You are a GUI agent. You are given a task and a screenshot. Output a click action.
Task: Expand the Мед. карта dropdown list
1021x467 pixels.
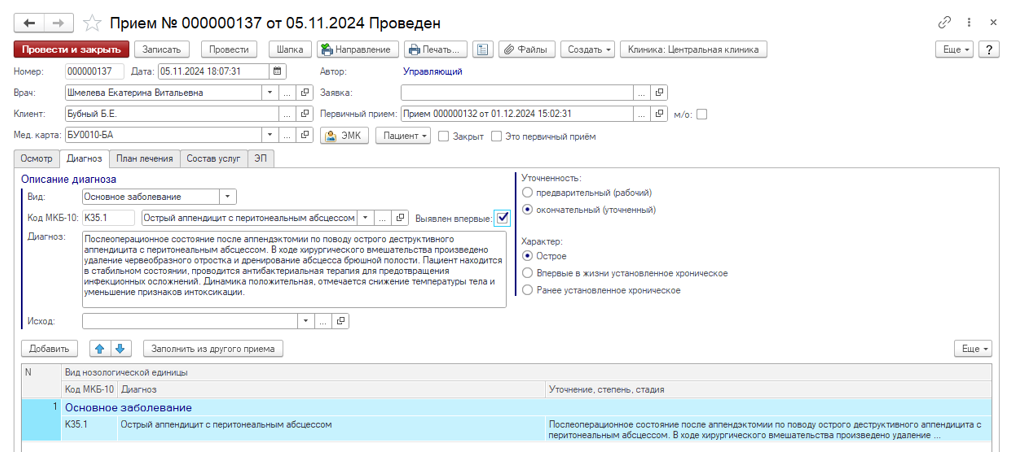271,135
